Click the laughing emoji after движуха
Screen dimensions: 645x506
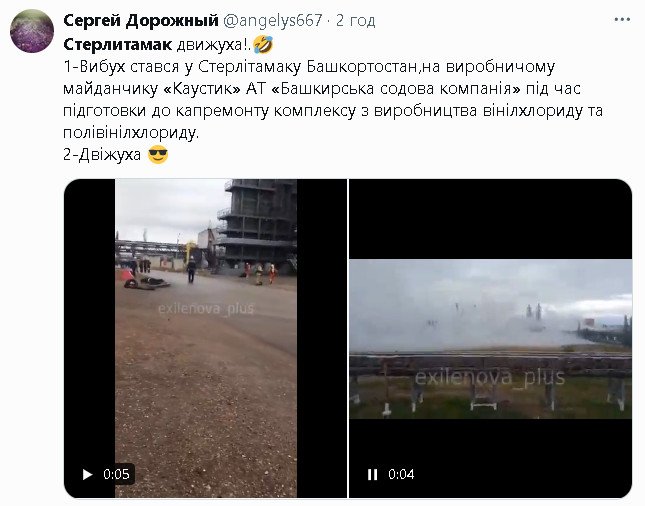pos(263,44)
